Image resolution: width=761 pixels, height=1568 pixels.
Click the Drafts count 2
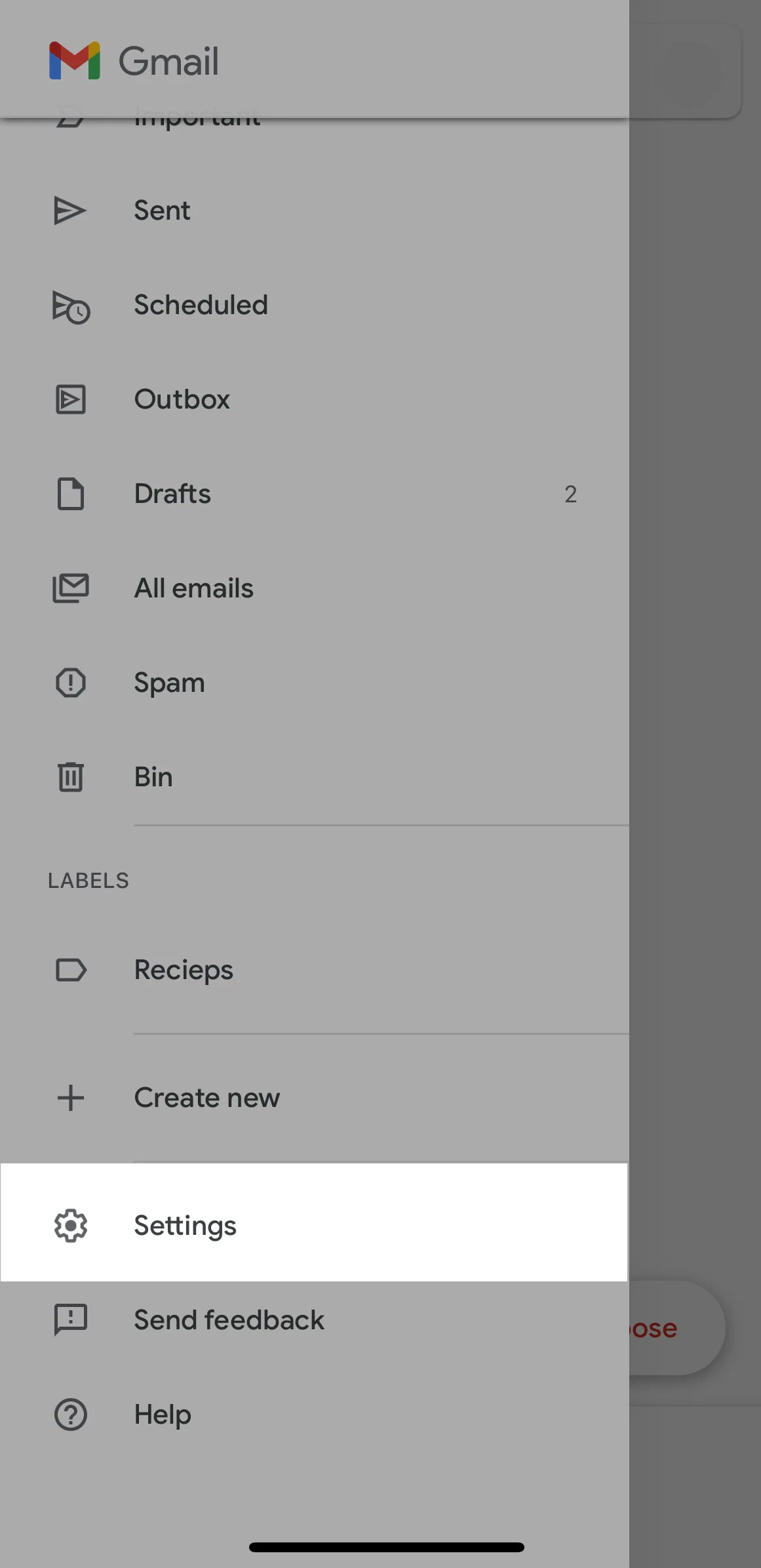click(x=570, y=494)
